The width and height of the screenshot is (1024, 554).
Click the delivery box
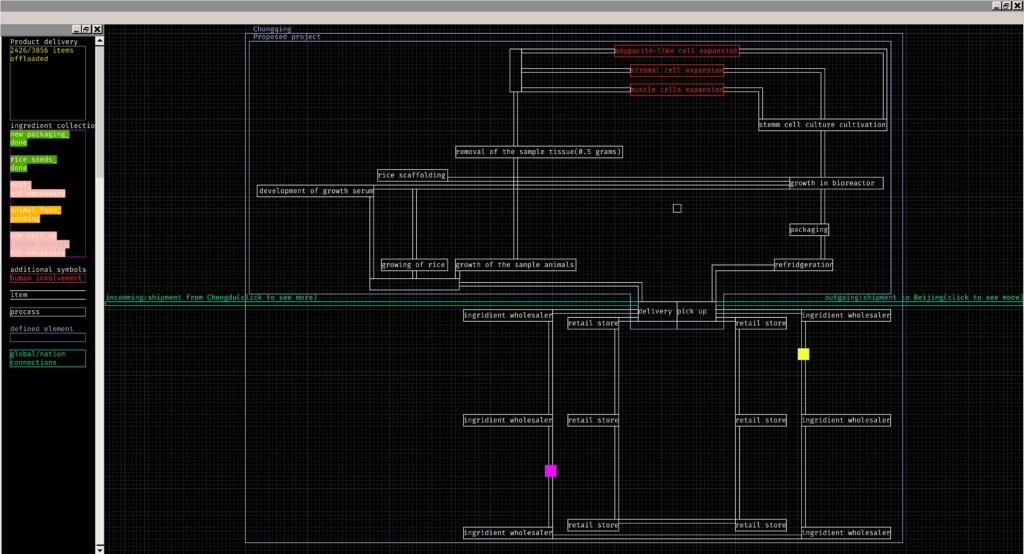click(655, 312)
